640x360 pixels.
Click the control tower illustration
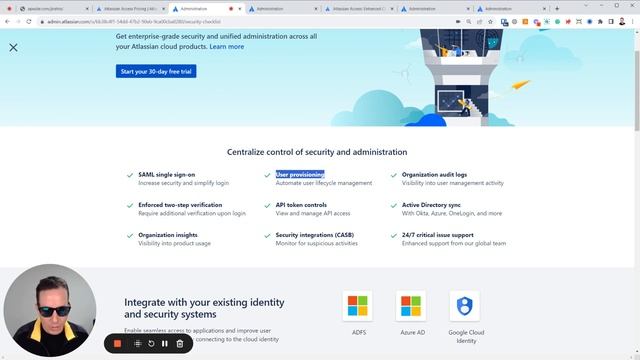(x=461, y=78)
